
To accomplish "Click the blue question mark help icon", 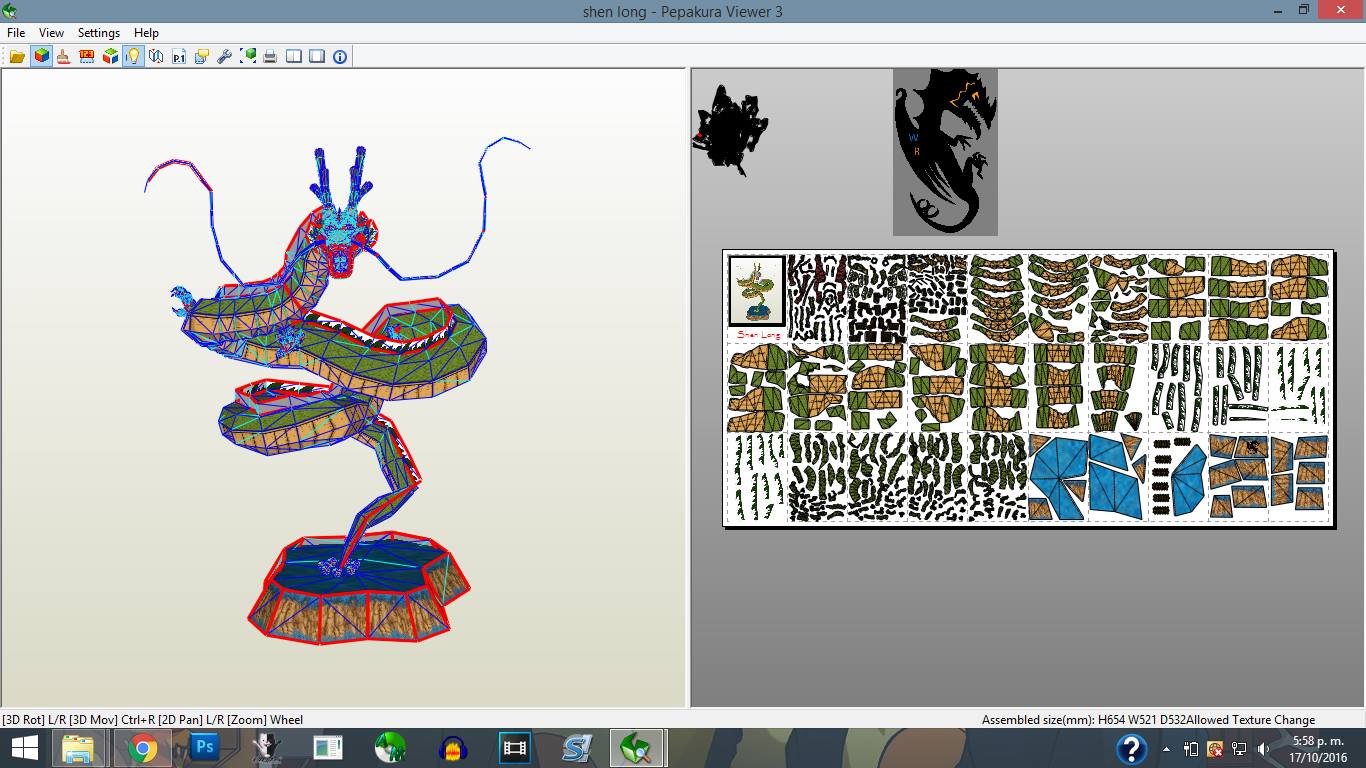I will (1131, 748).
